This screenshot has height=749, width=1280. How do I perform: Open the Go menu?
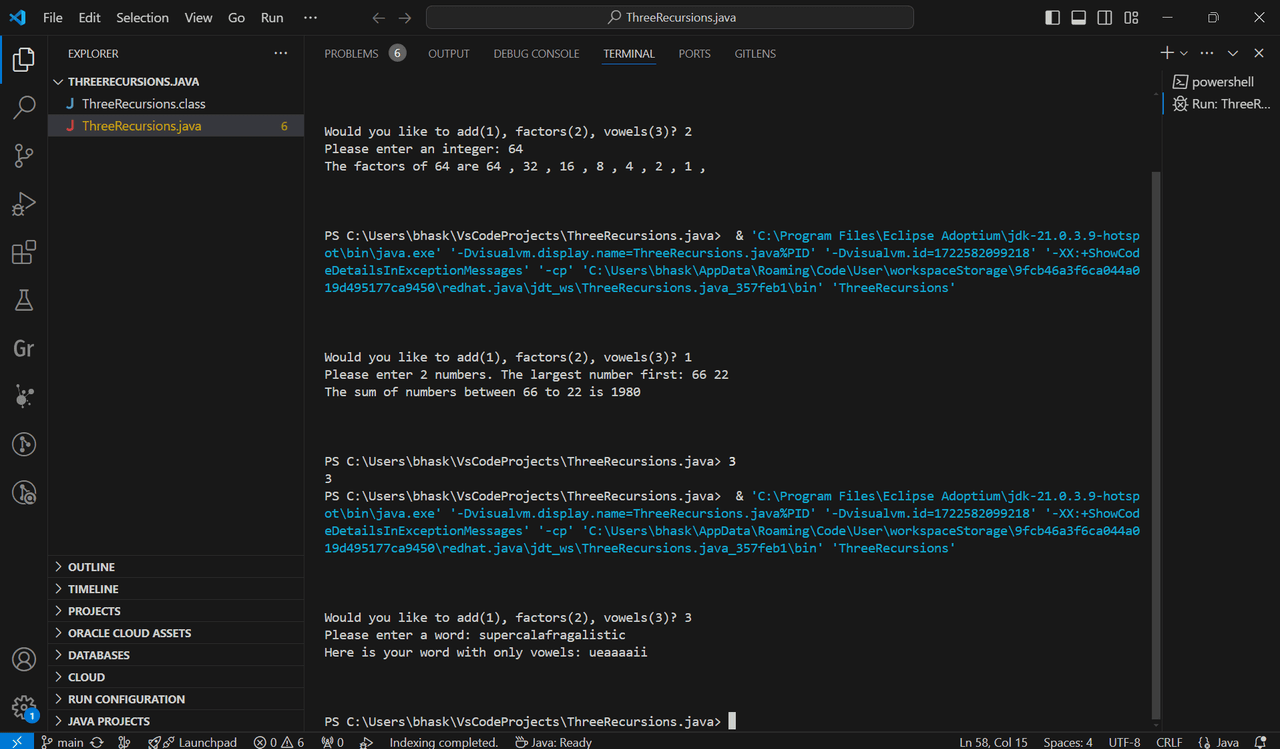point(236,18)
